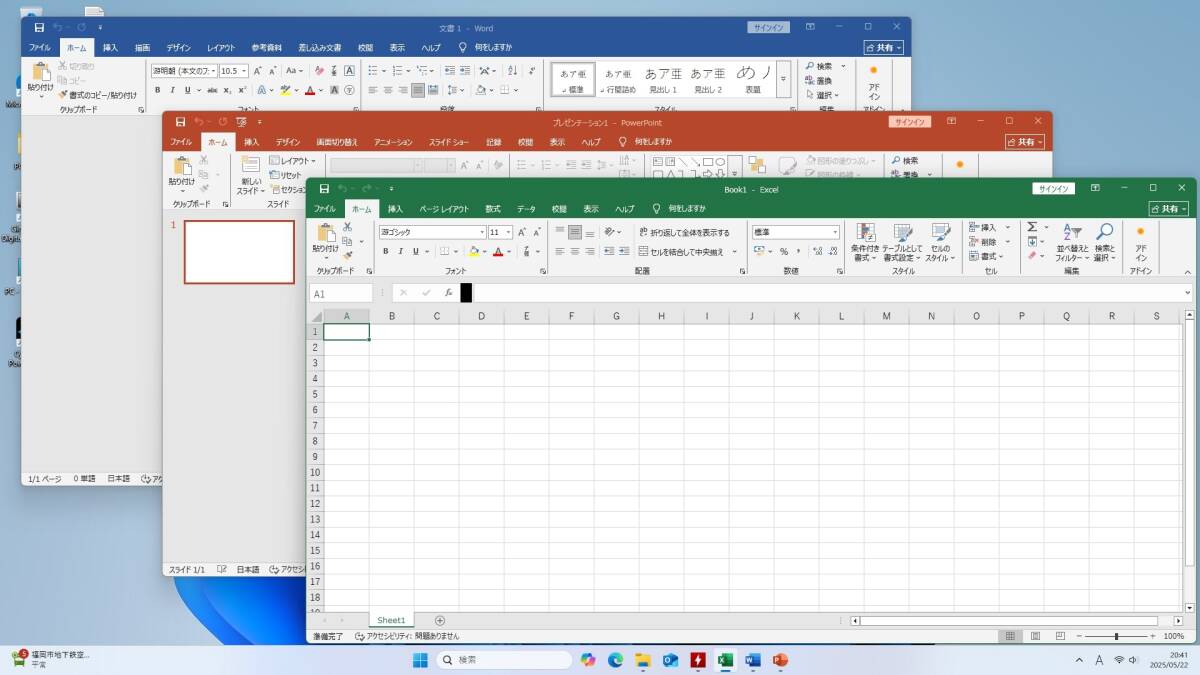Screen dimensions: 1200x675
Task: Apply the yellow text highlight color in Word
Action: click(284, 90)
